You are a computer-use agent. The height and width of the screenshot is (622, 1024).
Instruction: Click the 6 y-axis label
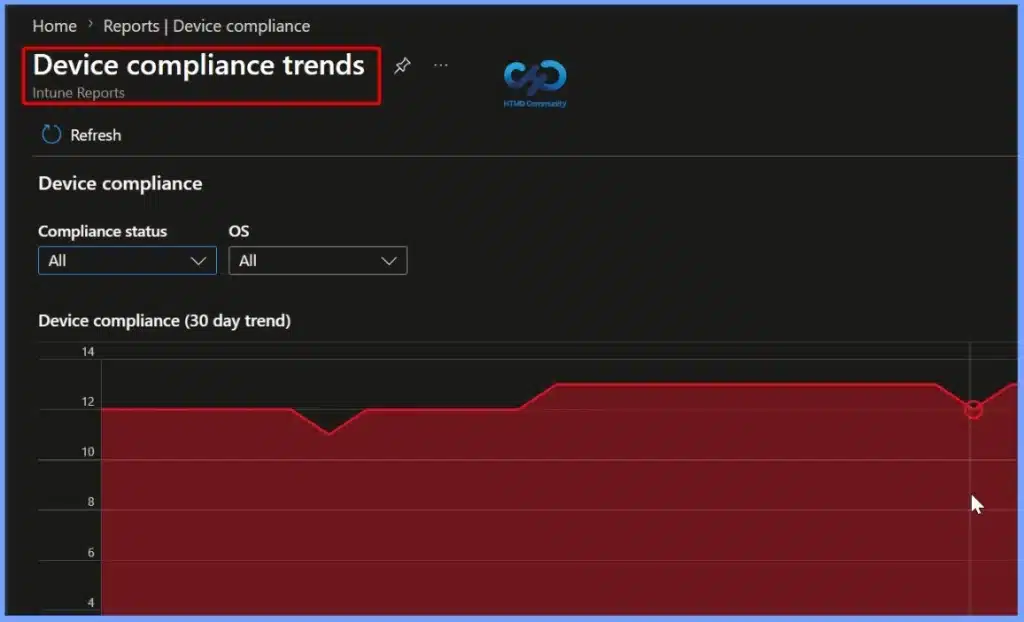(x=91, y=553)
